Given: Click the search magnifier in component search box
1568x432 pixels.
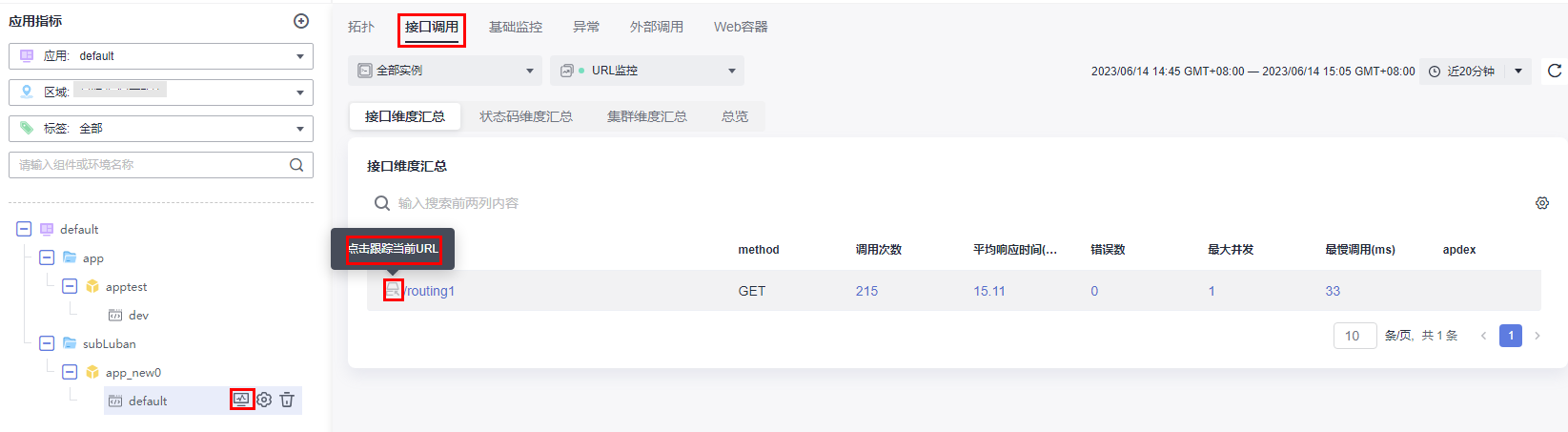Looking at the screenshot, I should click(296, 165).
